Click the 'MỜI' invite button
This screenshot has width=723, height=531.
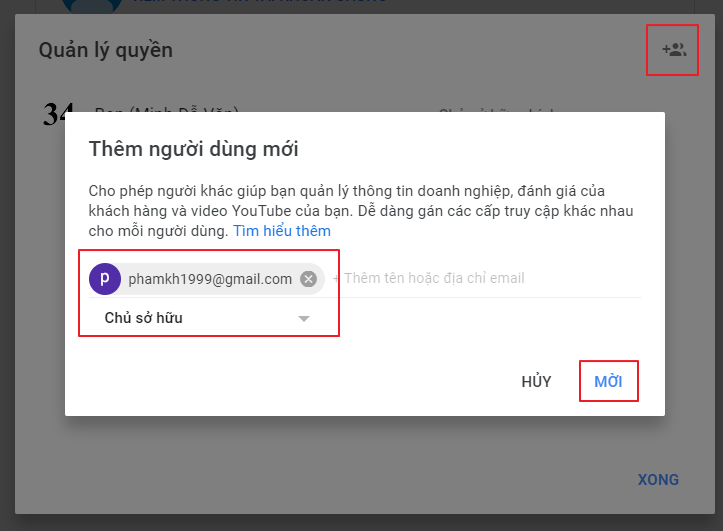point(608,381)
